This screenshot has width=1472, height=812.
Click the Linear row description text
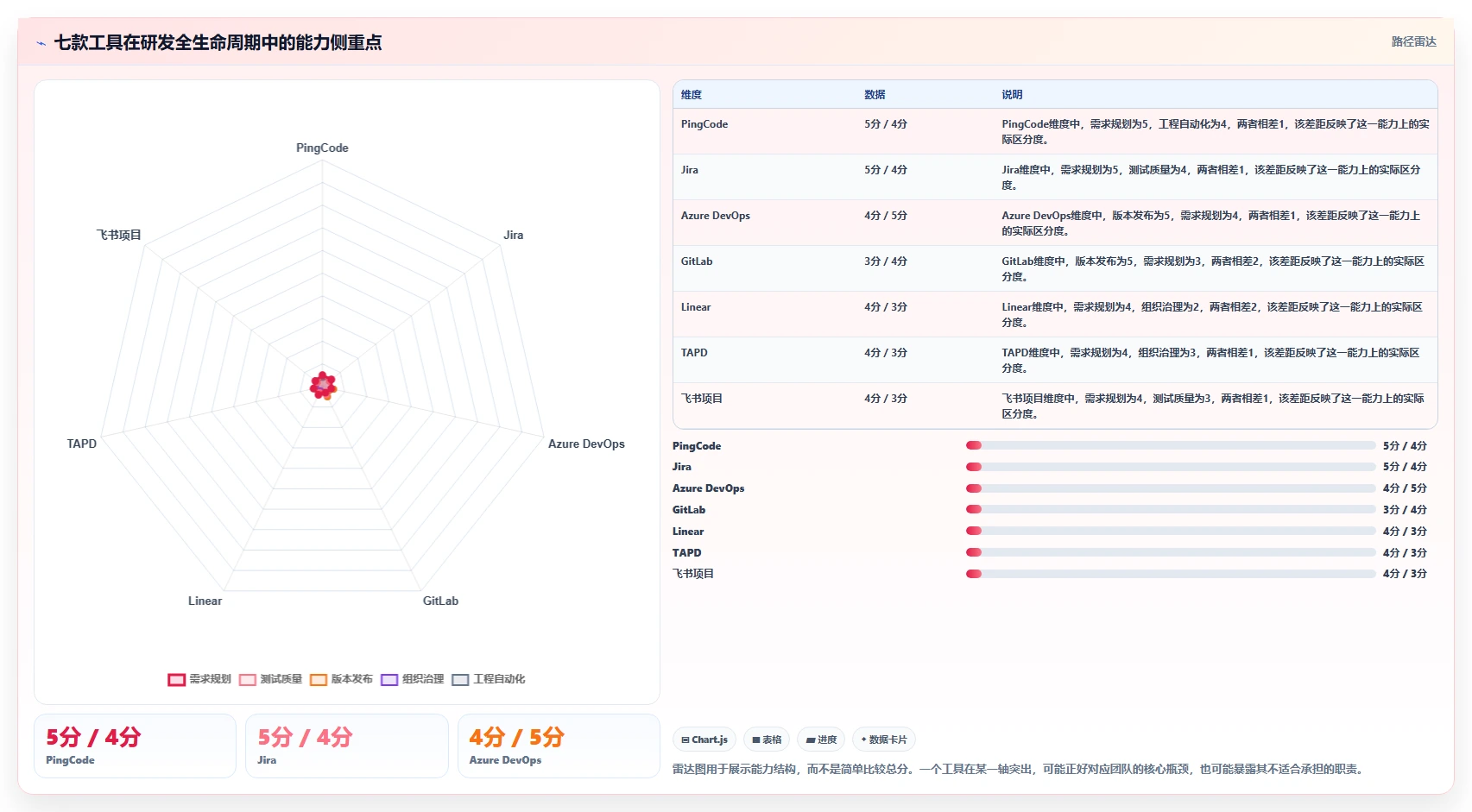1211,315
